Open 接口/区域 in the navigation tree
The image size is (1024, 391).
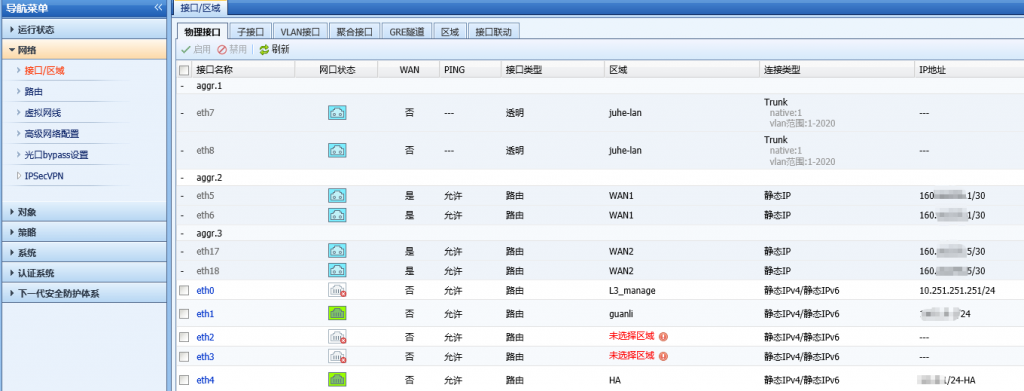coord(44,70)
